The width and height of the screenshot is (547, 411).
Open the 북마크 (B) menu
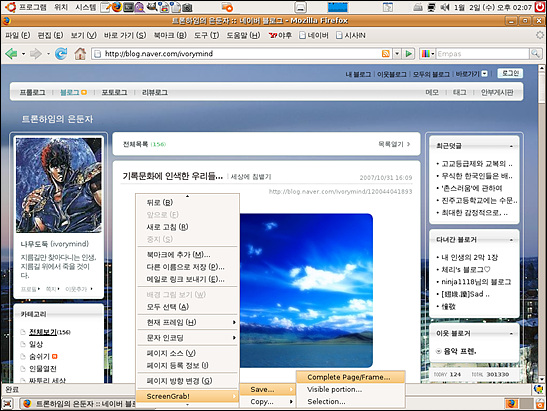[170, 35]
